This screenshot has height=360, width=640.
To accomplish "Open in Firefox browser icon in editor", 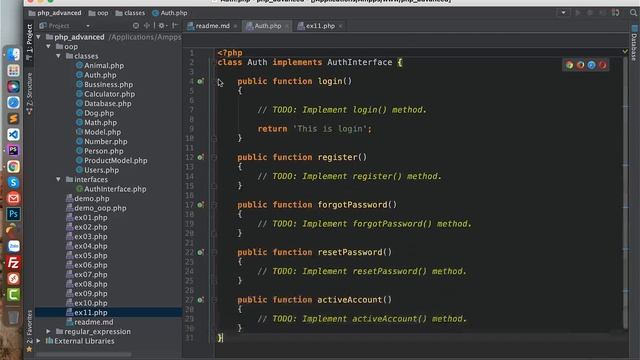I will 580,65.
